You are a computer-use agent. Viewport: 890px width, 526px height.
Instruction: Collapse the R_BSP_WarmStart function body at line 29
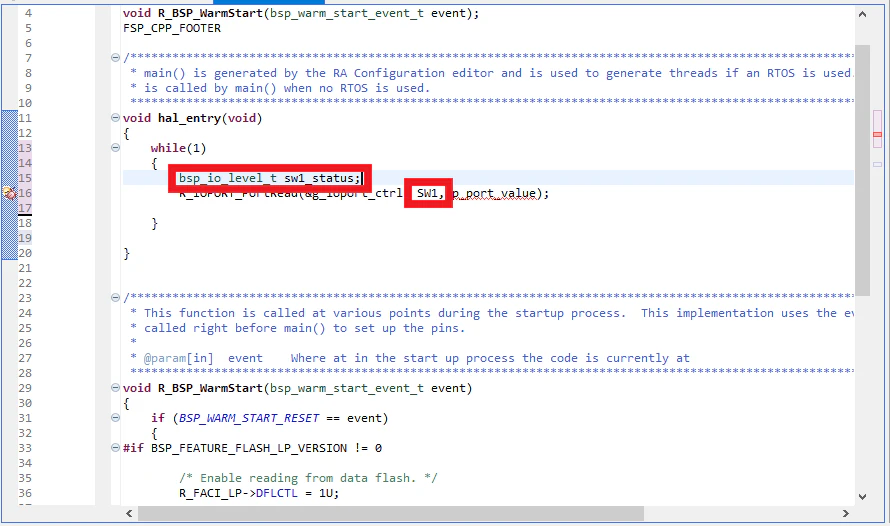coord(115,388)
